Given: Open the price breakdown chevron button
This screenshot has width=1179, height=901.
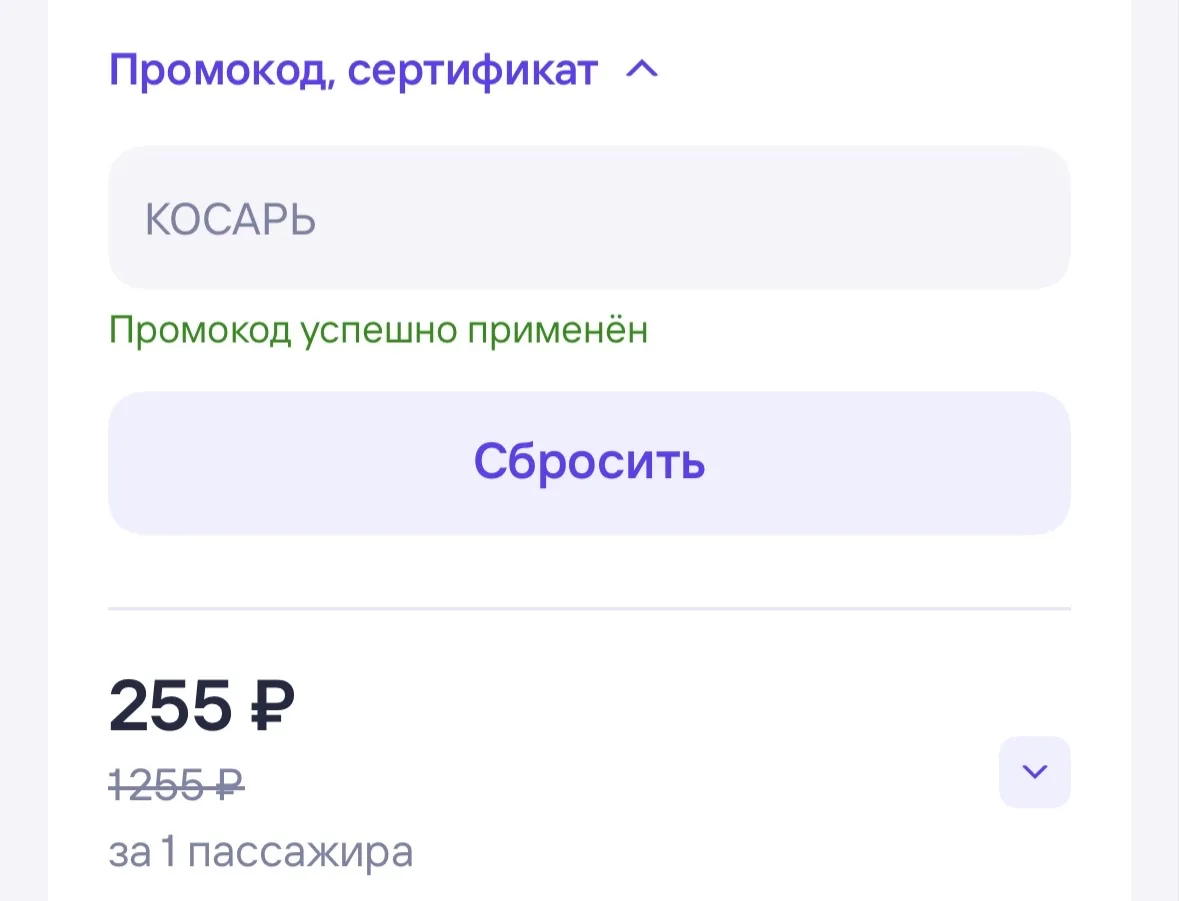Looking at the screenshot, I should click(x=1035, y=772).
